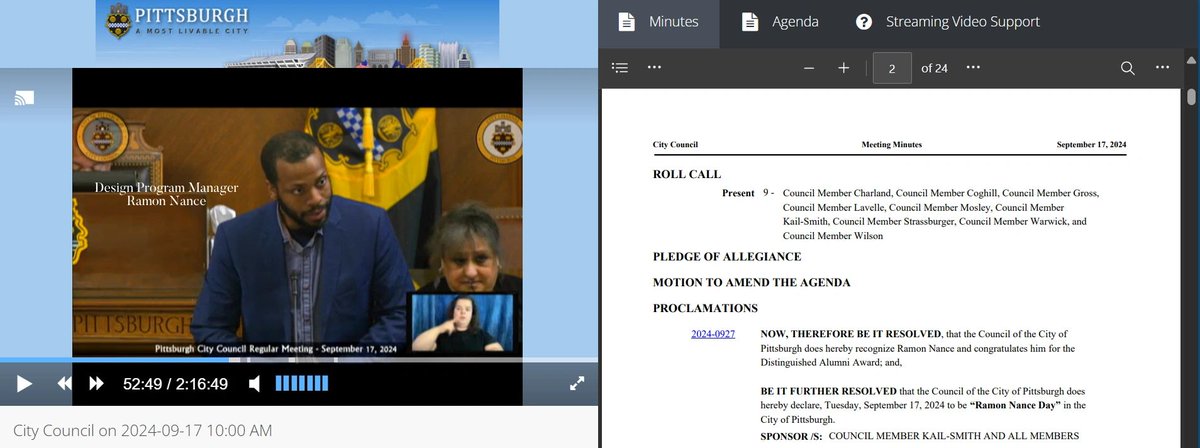
Task: Open PDF viewer overflow menu at right
Action: 1162,68
